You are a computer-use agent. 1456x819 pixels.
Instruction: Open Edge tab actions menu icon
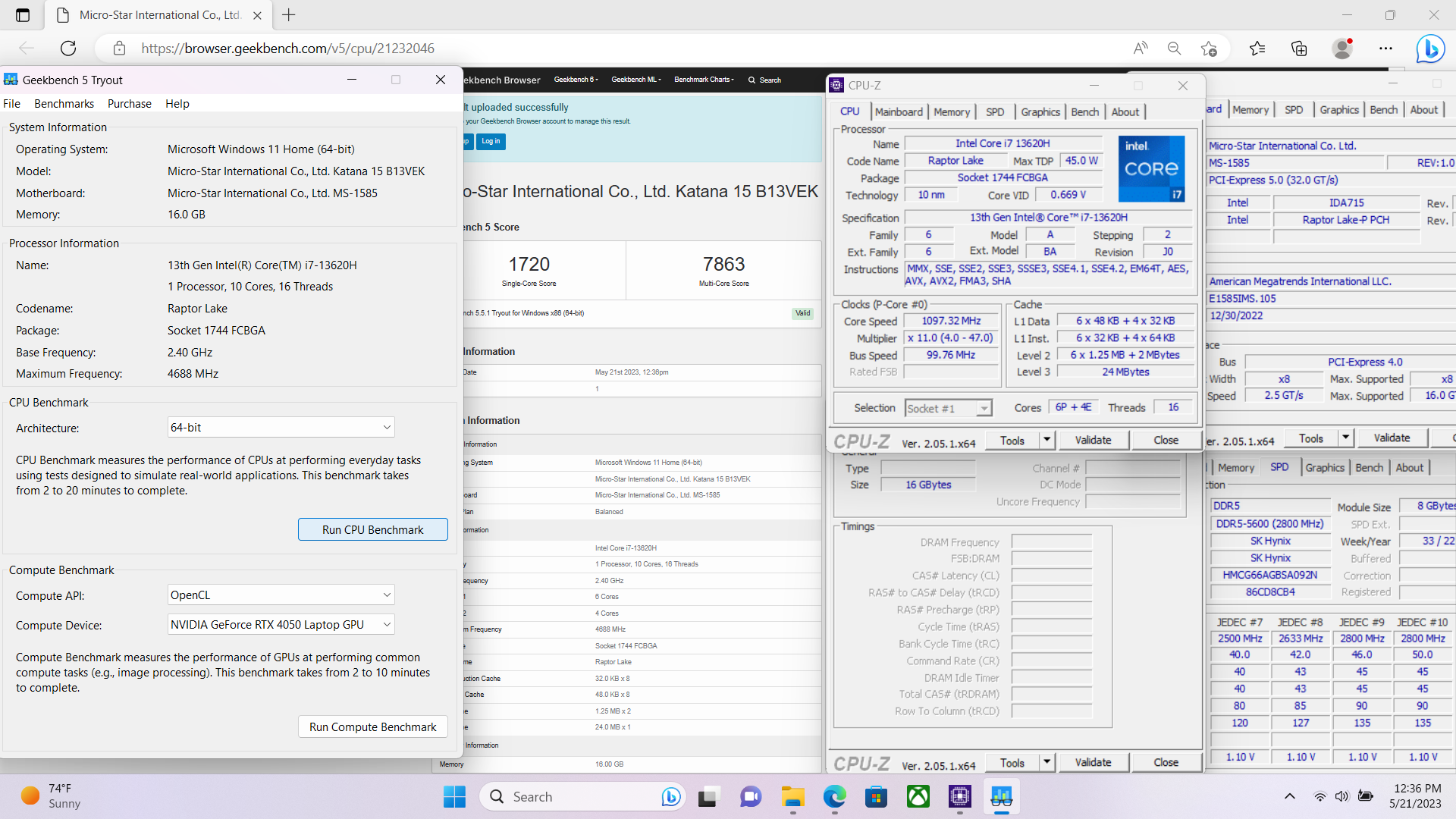[x=23, y=14]
